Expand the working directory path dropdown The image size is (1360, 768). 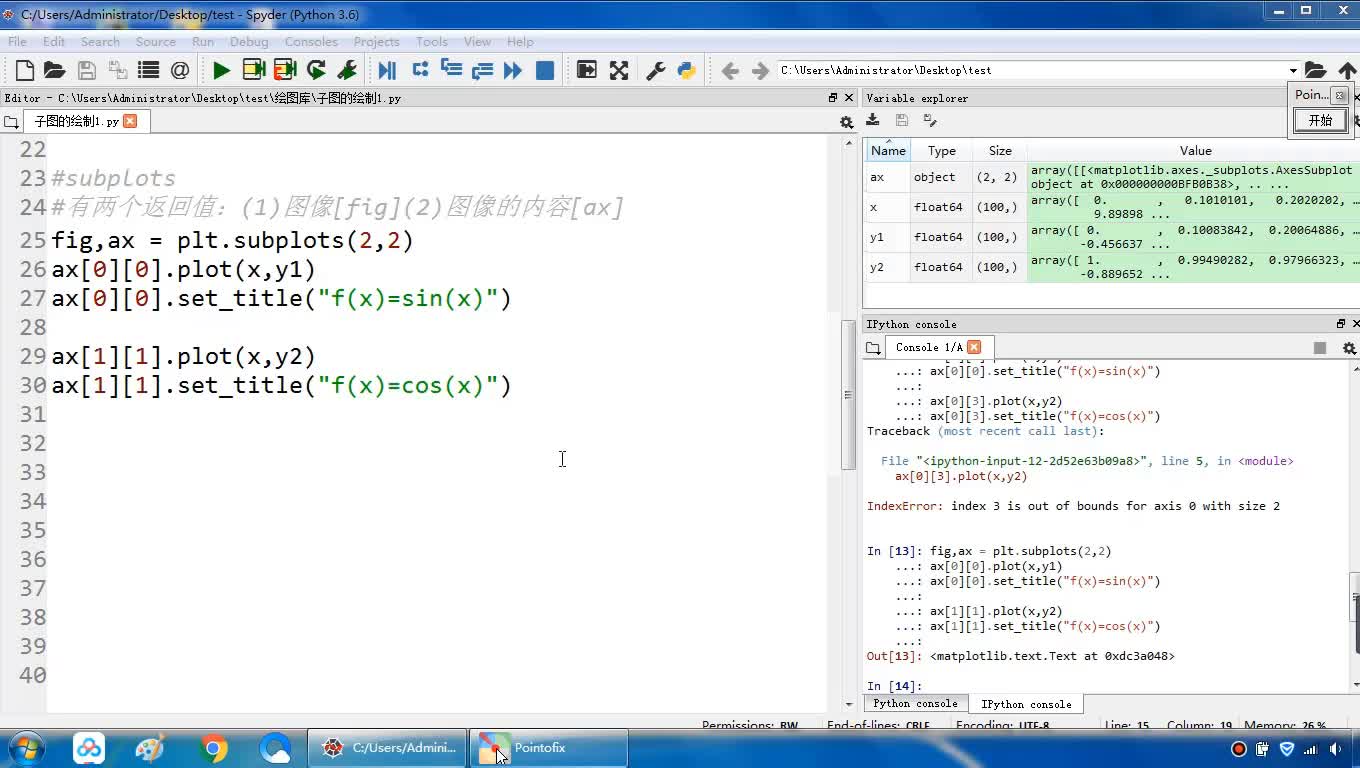tap(1293, 70)
